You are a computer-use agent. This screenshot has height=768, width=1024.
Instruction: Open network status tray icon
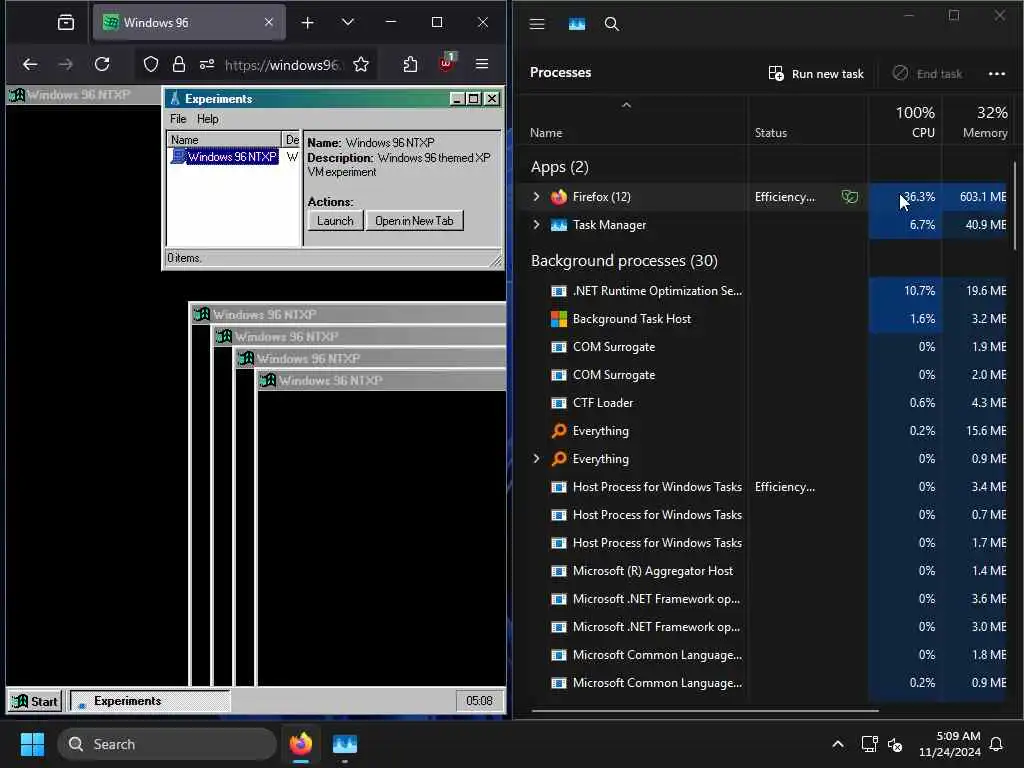[869, 744]
